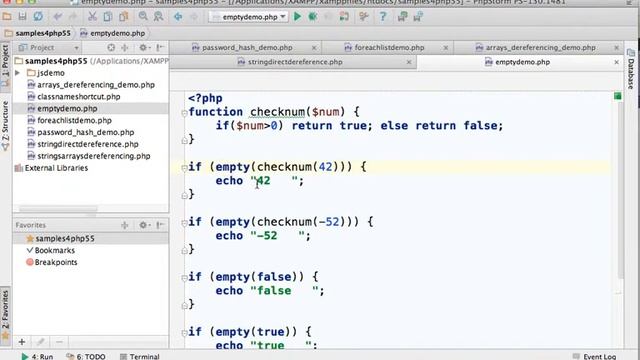Screen dimensions: 640x360
Task: Click the Paste icon in toolbar
Action: (123, 17)
